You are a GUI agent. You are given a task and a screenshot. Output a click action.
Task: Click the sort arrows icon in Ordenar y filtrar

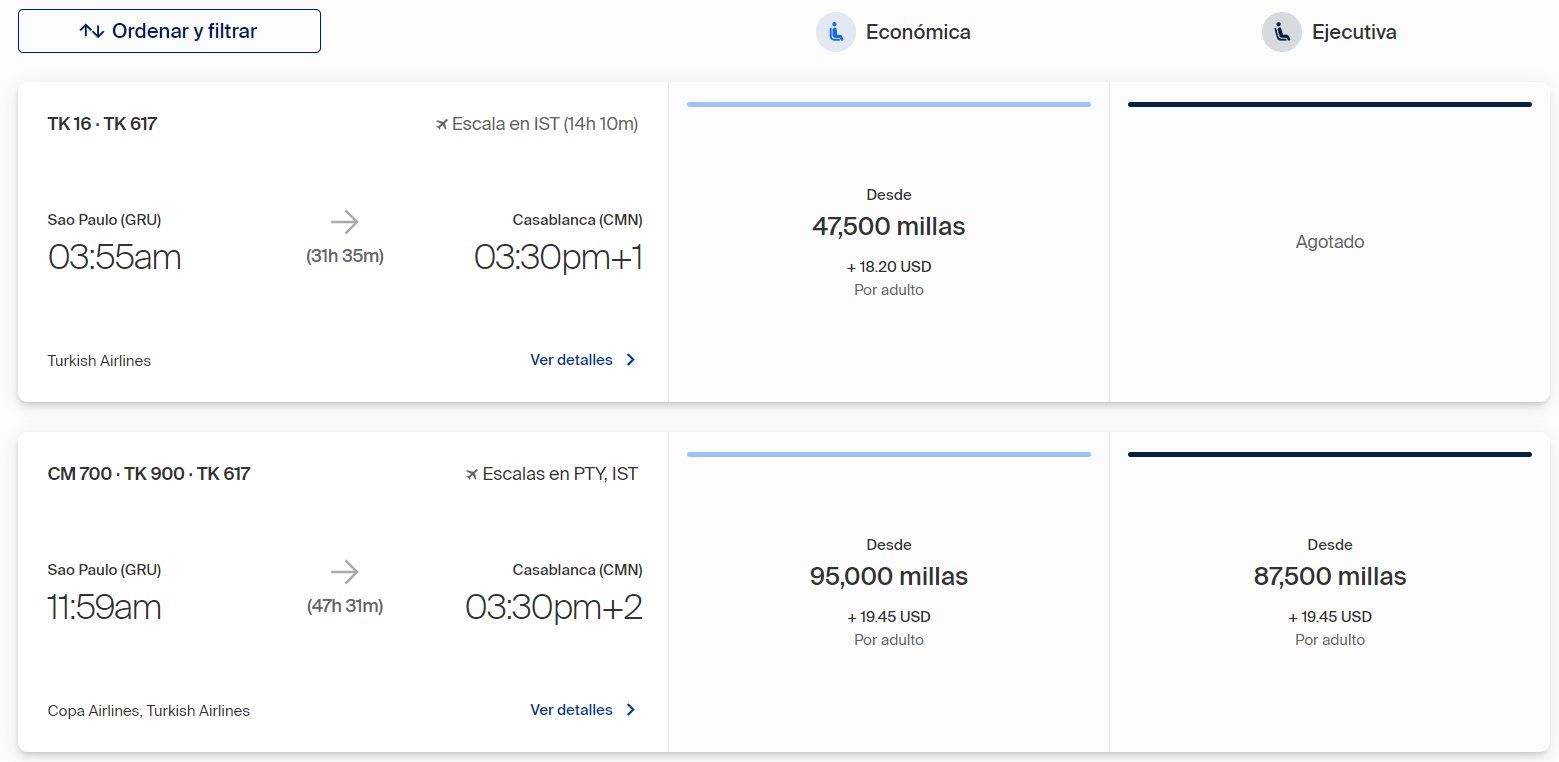92,31
